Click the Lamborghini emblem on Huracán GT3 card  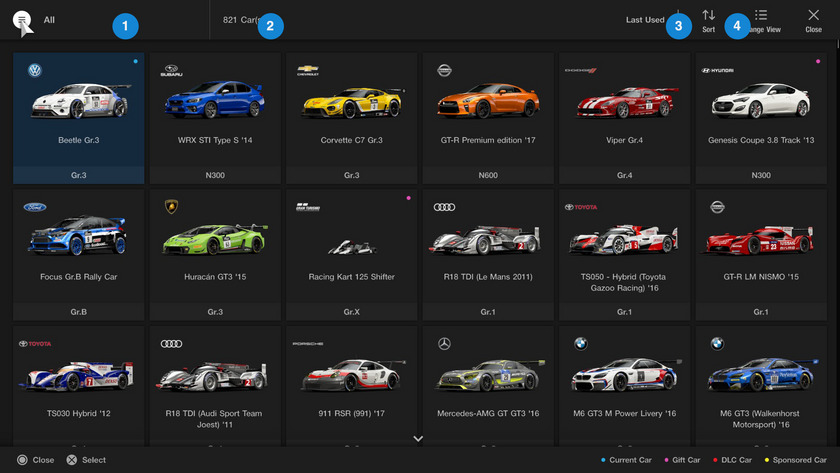[170, 207]
